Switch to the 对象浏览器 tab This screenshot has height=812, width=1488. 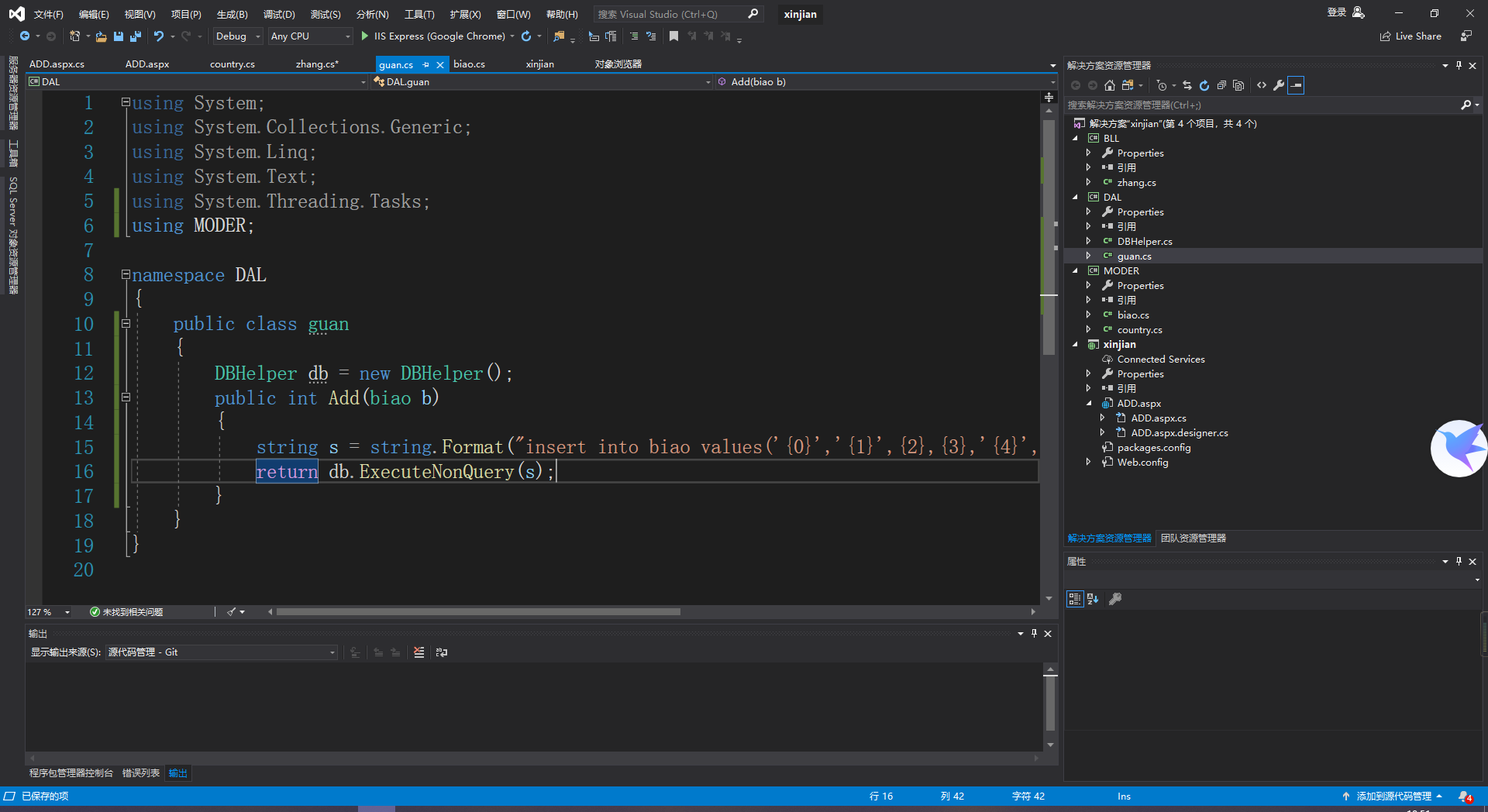618,64
